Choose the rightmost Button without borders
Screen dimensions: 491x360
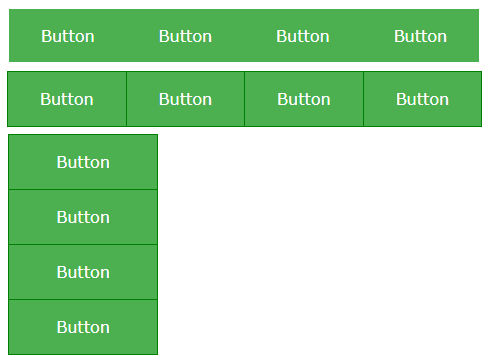click(420, 36)
